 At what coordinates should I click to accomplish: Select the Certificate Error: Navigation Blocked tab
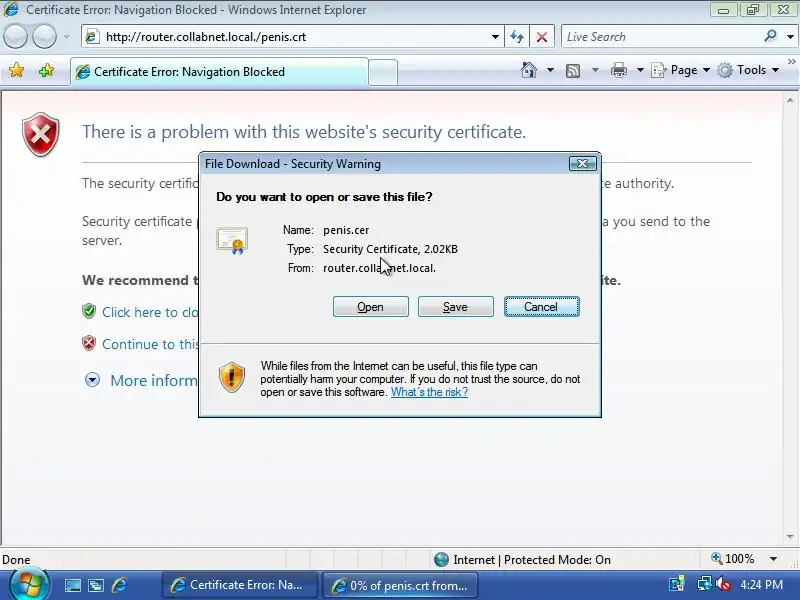[219, 72]
